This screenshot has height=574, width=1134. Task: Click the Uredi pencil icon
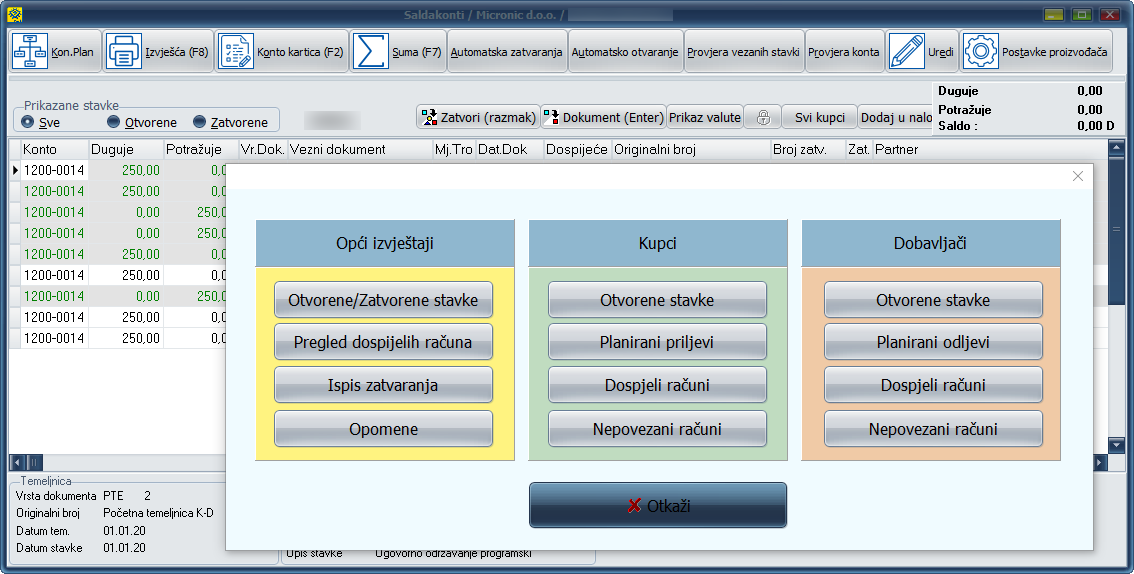pos(907,51)
